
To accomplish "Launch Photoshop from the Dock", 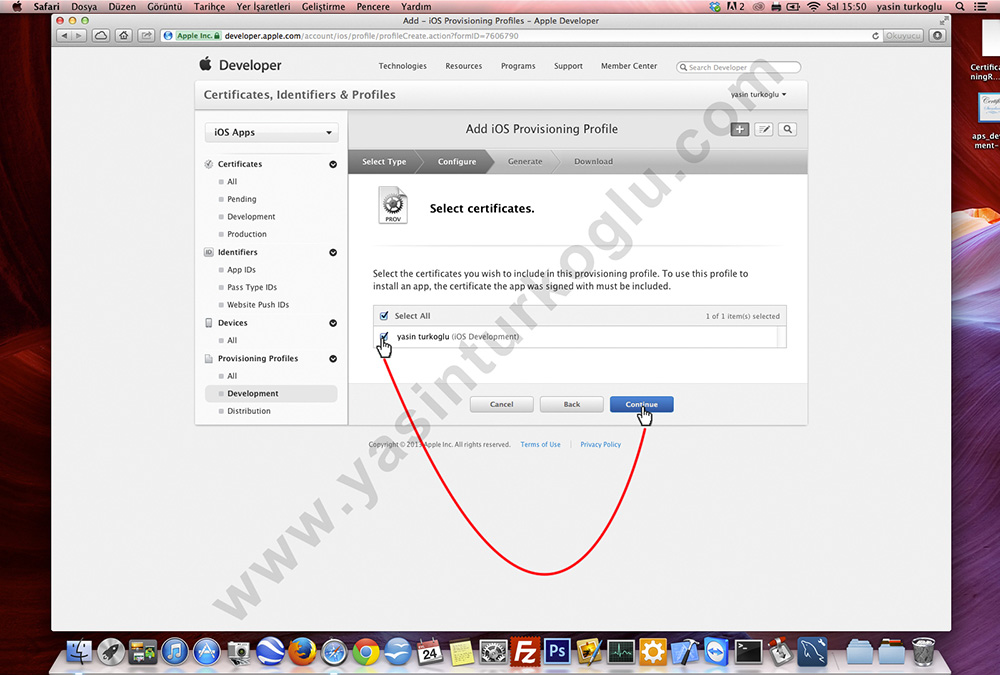I will click(x=557, y=652).
